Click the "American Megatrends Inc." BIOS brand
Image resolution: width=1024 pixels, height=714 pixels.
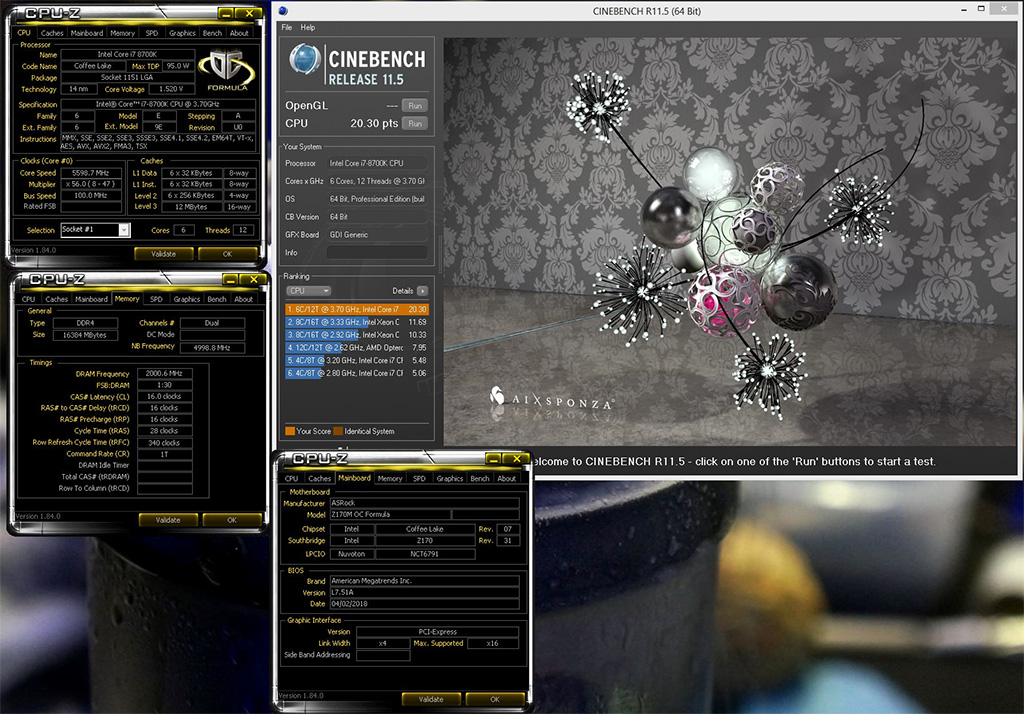(424, 581)
